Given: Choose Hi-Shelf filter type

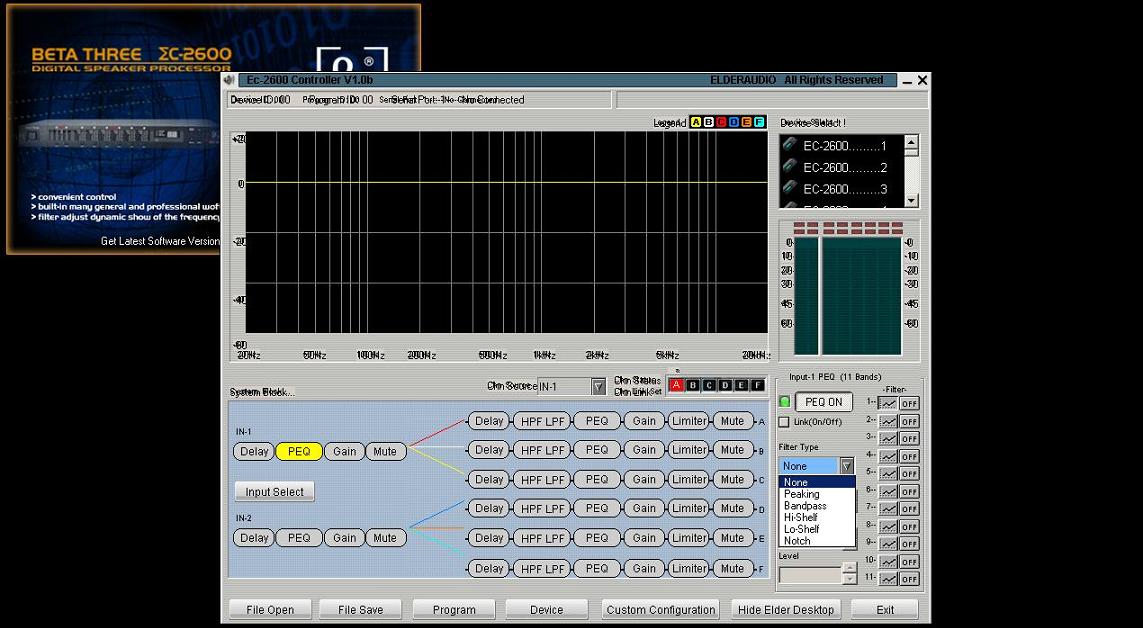Looking at the screenshot, I should 816,517.
